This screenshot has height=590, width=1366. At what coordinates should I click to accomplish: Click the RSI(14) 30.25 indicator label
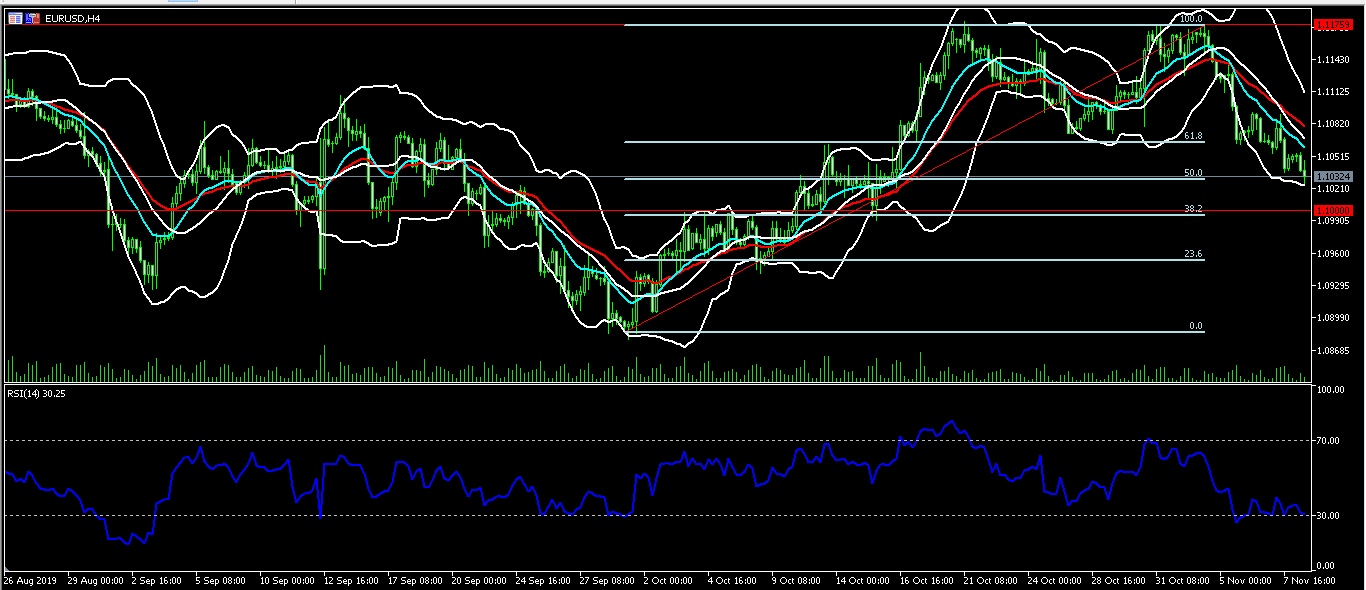click(x=37, y=393)
